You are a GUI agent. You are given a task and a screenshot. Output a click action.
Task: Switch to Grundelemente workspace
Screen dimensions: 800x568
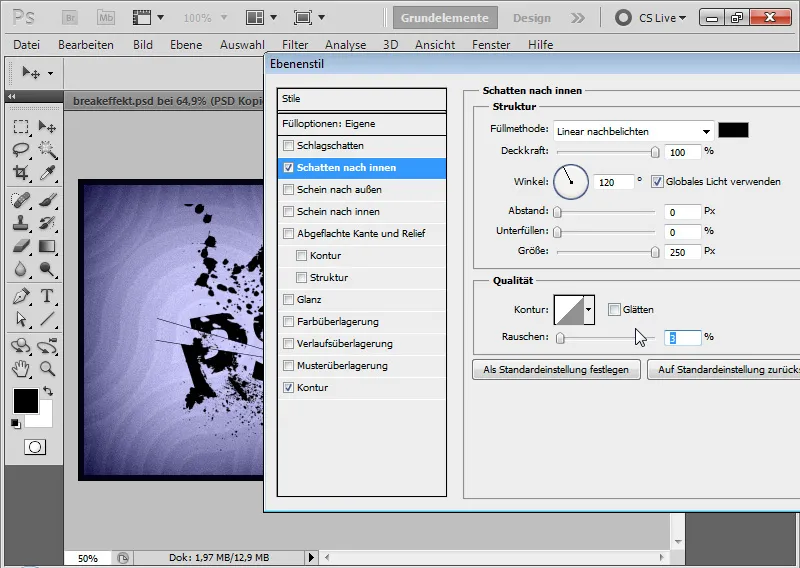point(445,18)
